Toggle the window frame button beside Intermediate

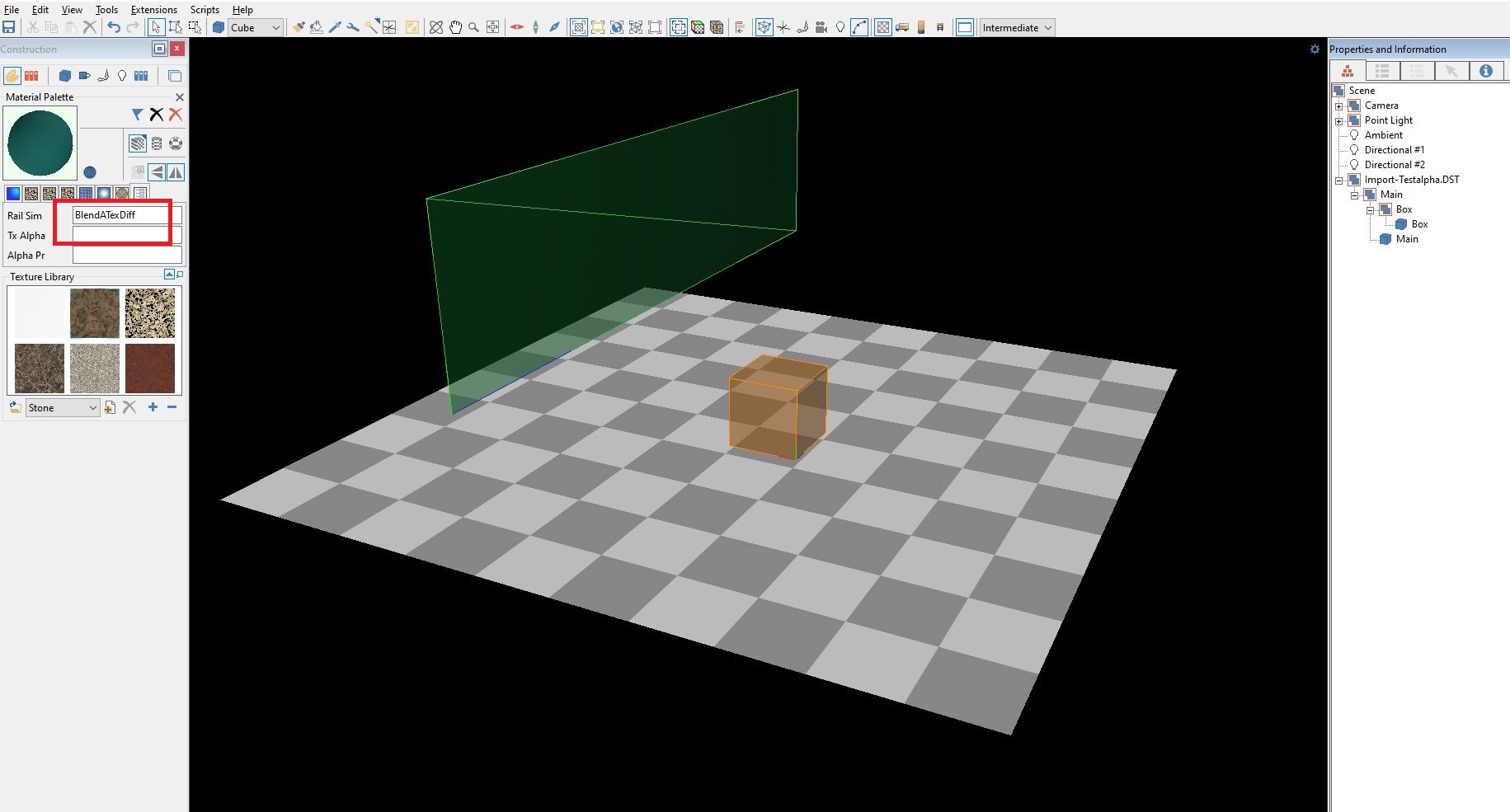tap(964, 27)
